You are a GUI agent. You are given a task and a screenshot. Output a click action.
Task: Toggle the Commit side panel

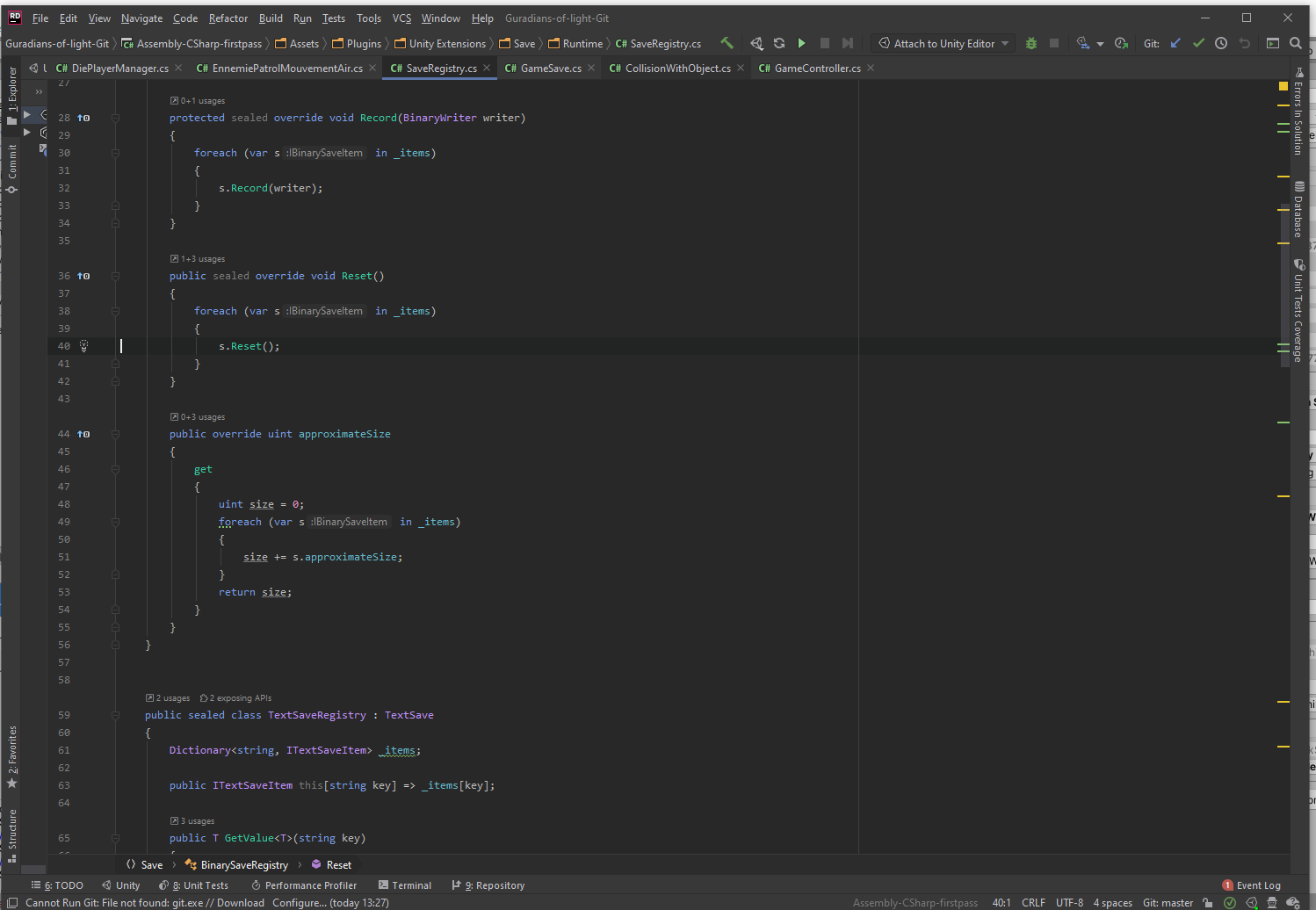[x=12, y=168]
